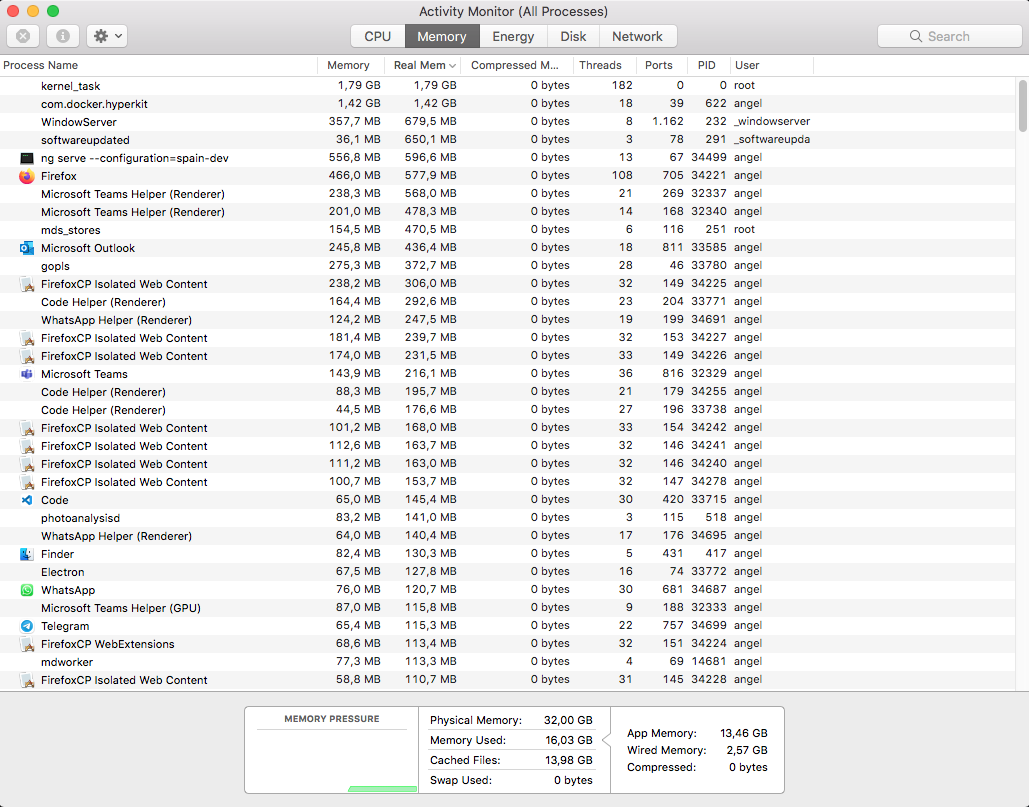1029x807 pixels.
Task: Click Physical Memory value 32,00 GB
Action: [x=568, y=720]
